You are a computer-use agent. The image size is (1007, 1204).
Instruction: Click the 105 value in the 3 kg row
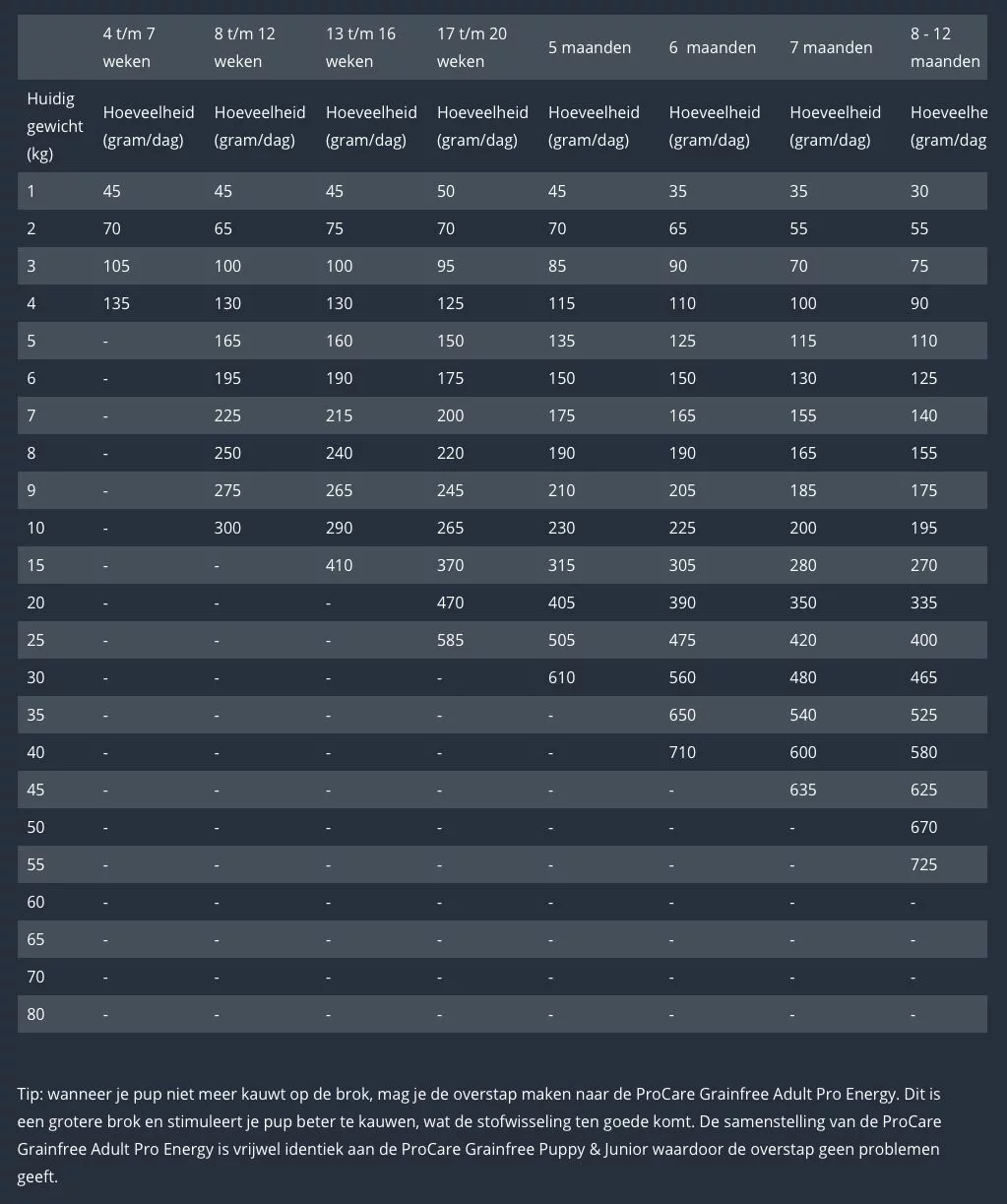[x=116, y=266]
